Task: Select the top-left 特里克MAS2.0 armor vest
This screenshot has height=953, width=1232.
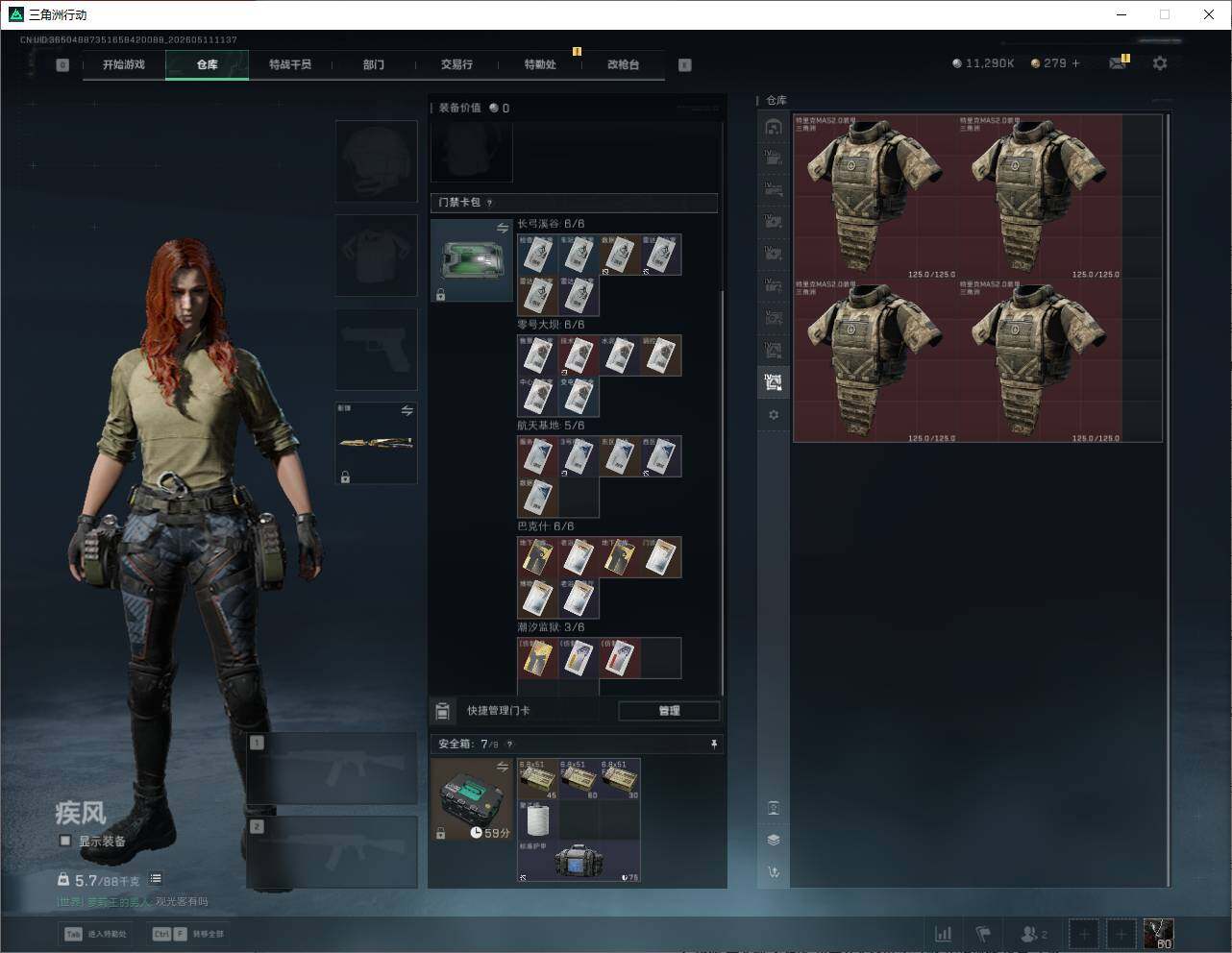Action: coord(875,198)
